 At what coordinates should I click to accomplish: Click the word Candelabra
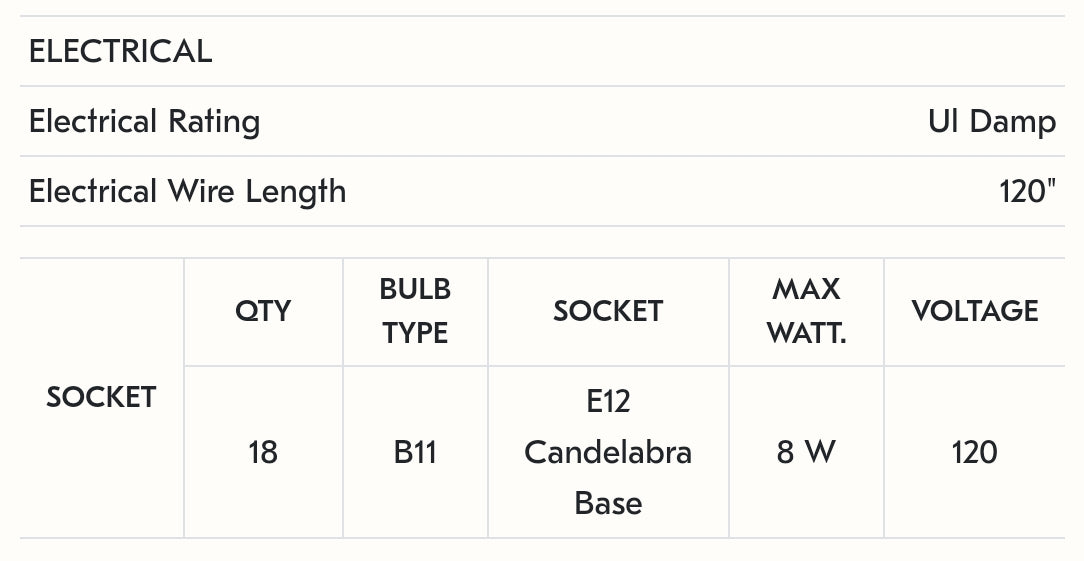(608, 453)
